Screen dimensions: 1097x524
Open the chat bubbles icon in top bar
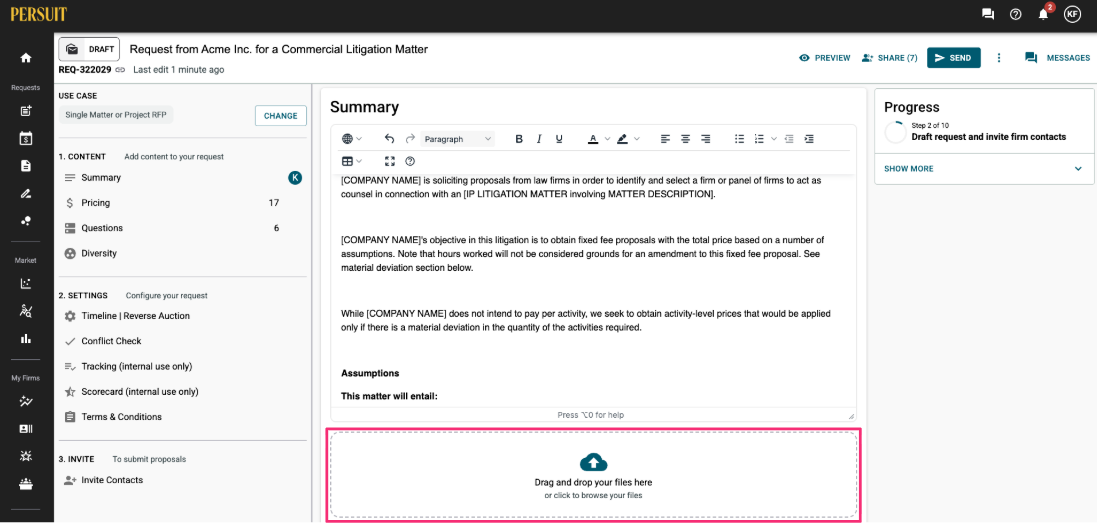pyautogui.click(x=988, y=14)
